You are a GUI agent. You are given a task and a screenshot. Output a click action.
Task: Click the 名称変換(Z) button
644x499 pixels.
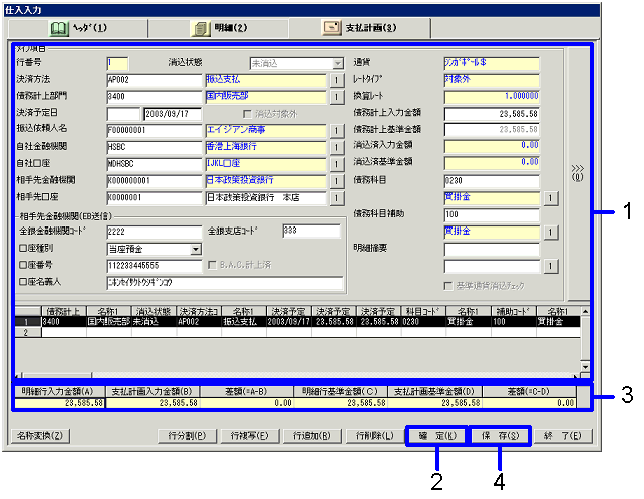40,436
